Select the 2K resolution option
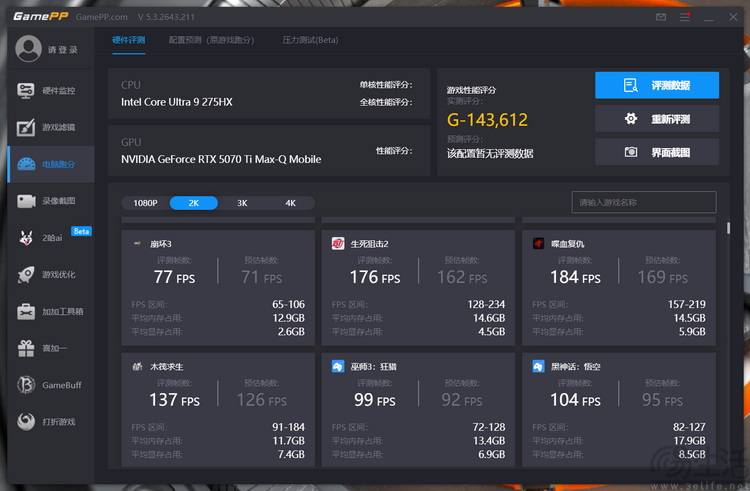Viewport: 750px width, 491px height. (x=194, y=203)
